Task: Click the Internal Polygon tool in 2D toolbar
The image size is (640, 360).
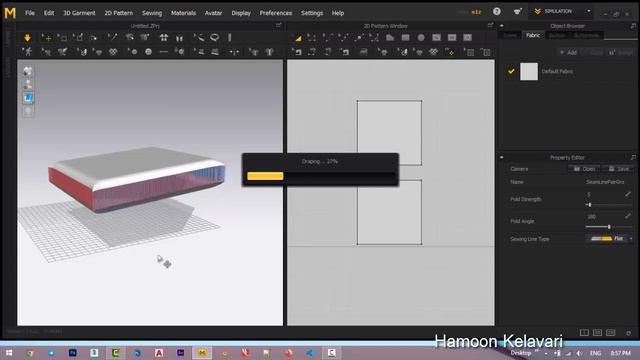Action: click(x=436, y=38)
